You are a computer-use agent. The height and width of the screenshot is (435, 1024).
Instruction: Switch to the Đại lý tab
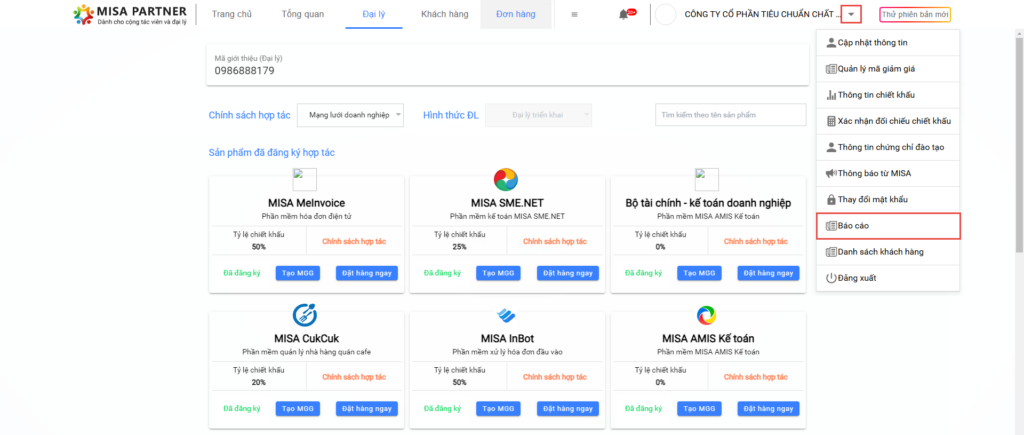point(374,14)
